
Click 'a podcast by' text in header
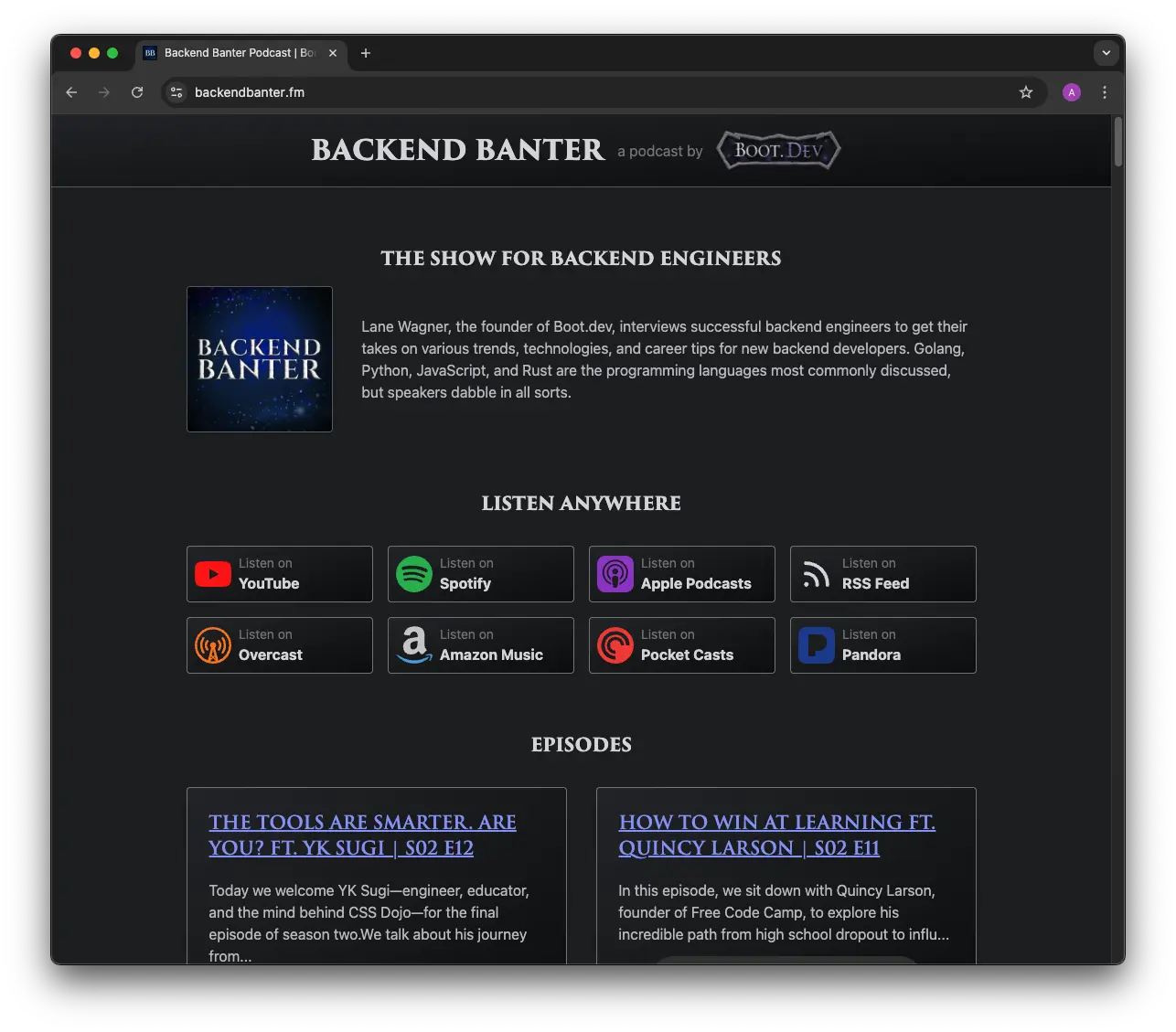pyautogui.click(x=659, y=151)
